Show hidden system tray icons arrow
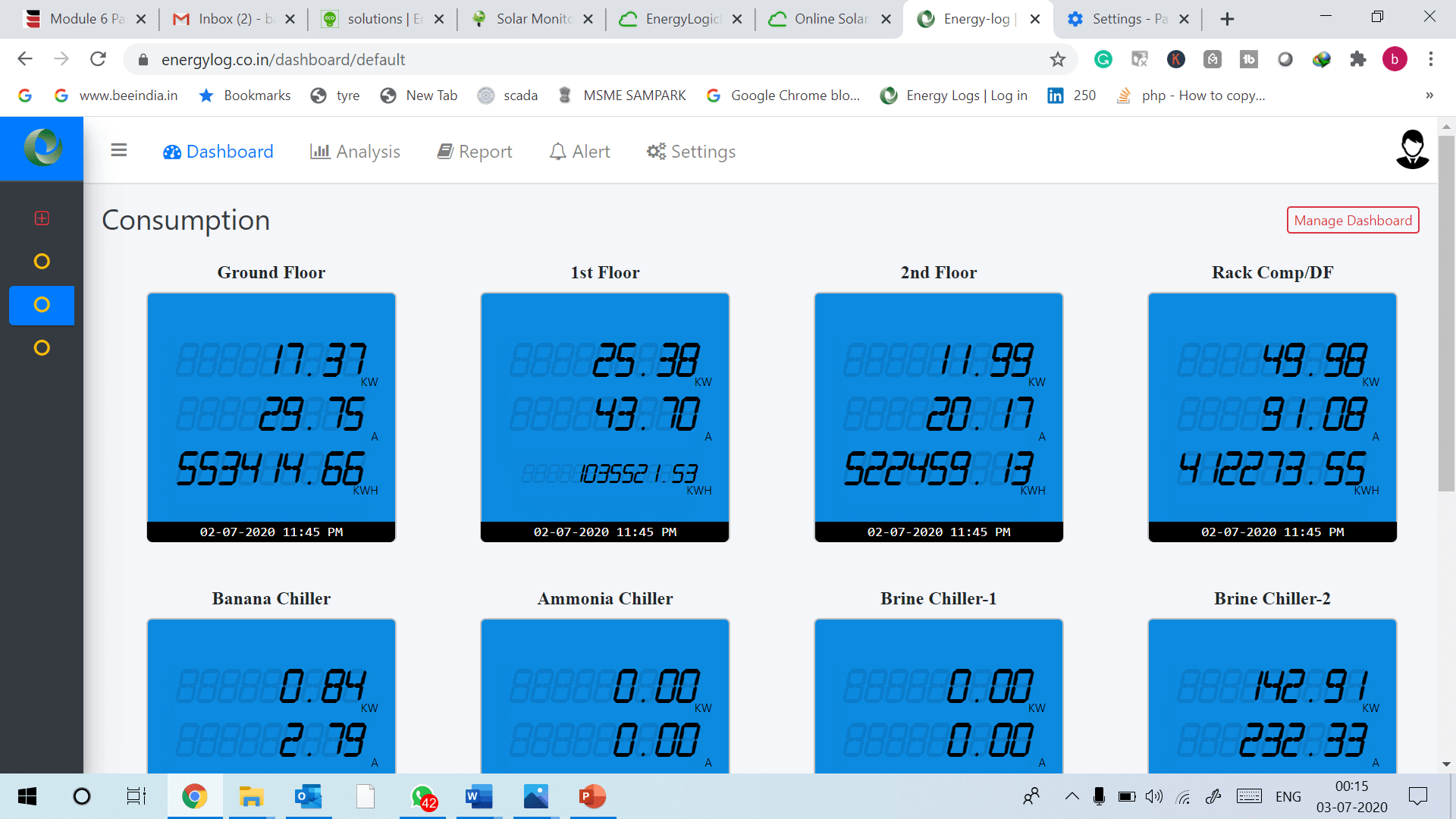 click(x=1072, y=796)
